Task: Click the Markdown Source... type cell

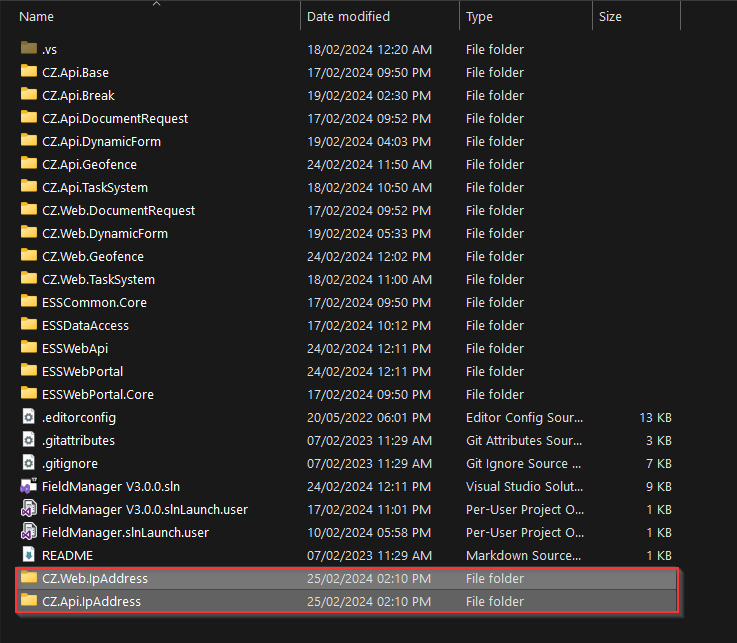Action: click(524, 557)
